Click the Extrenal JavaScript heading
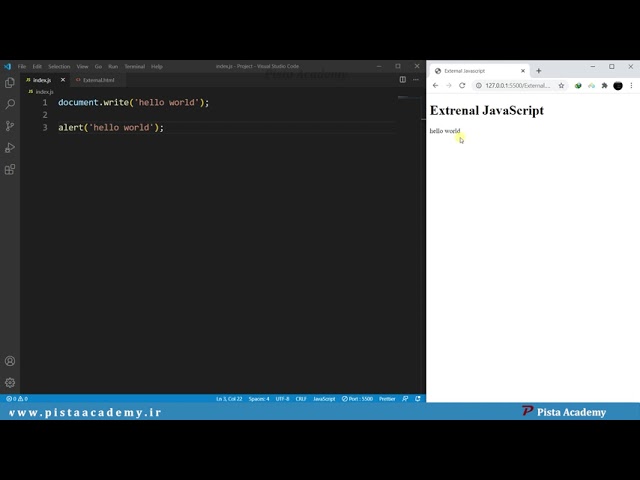640x480 pixels. click(487, 110)
